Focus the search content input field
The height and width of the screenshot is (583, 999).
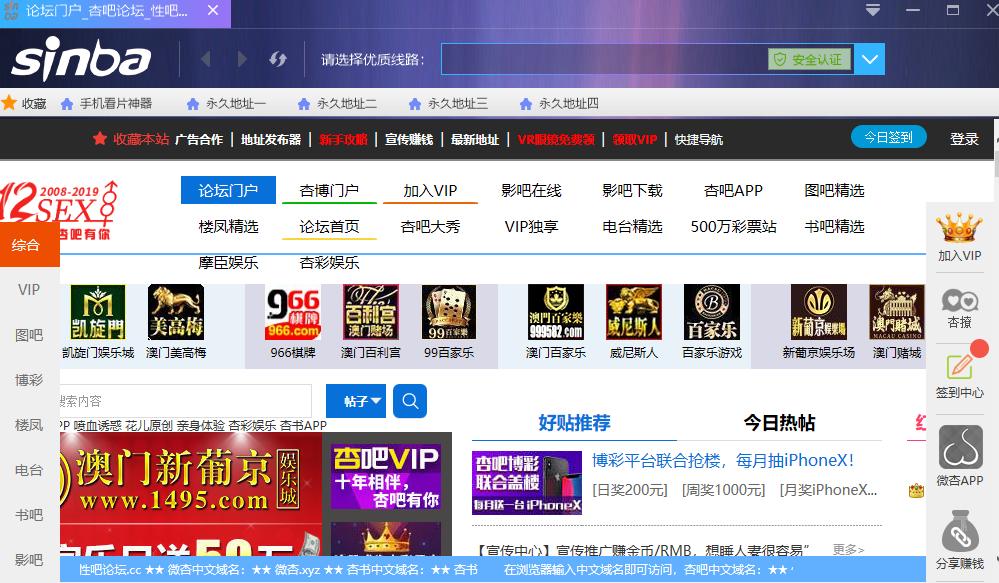[x=185, y=401]
